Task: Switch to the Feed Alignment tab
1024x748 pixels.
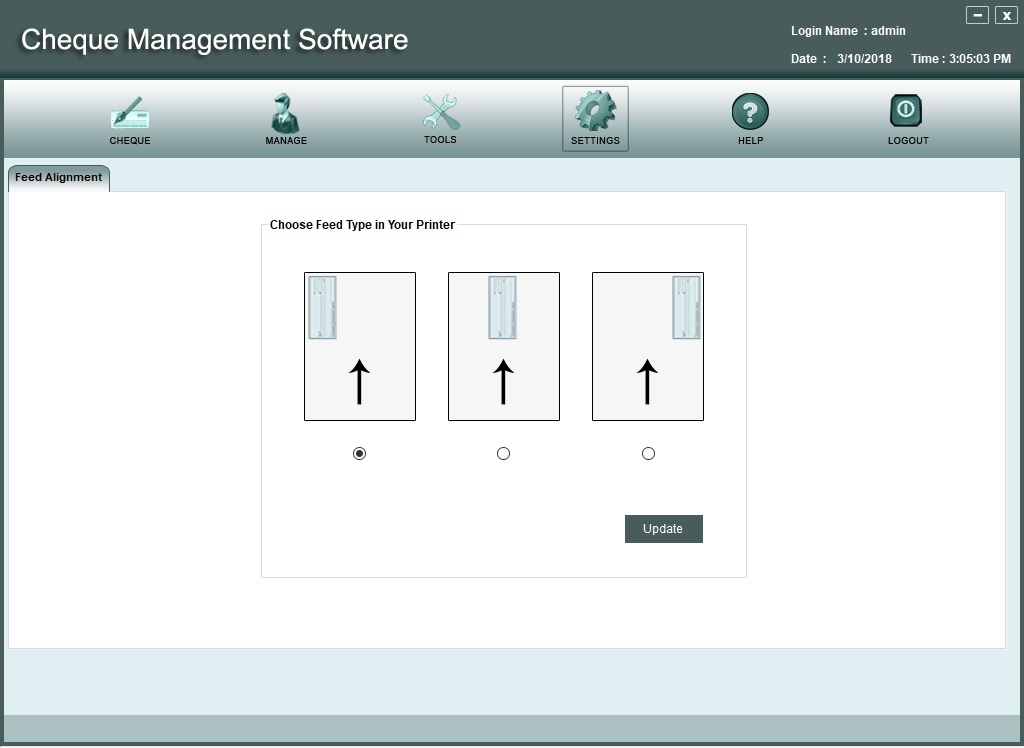Action: click(x=59, y=178)
